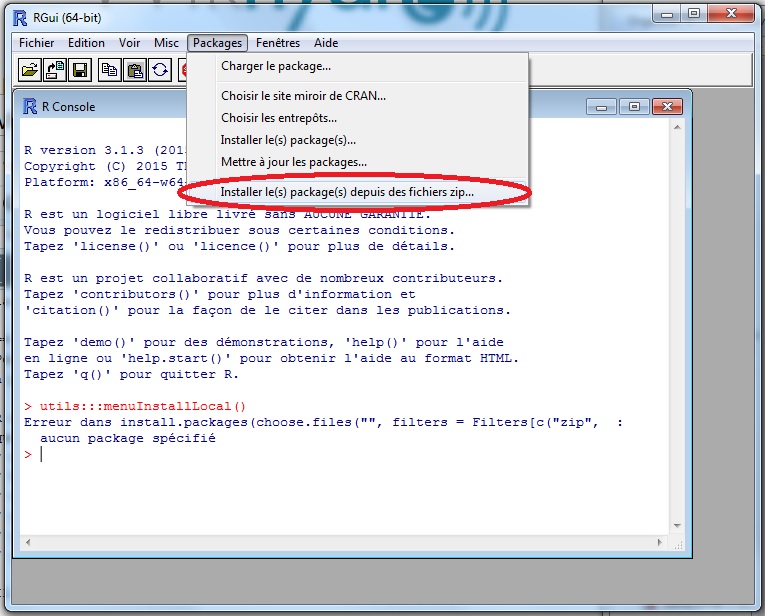This screenshot has height=616, width=765.
Task: Click the 'Platform: x86_64' line
Action: pos(105,182)
